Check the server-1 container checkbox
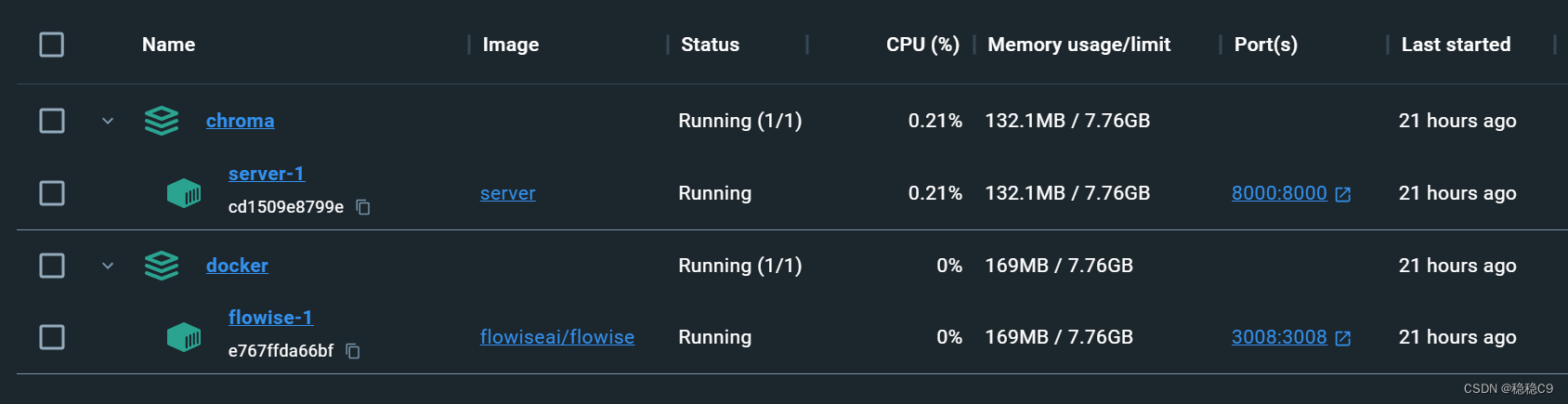The height and width of the screenshot is (404, 1568). click(52, 193)
